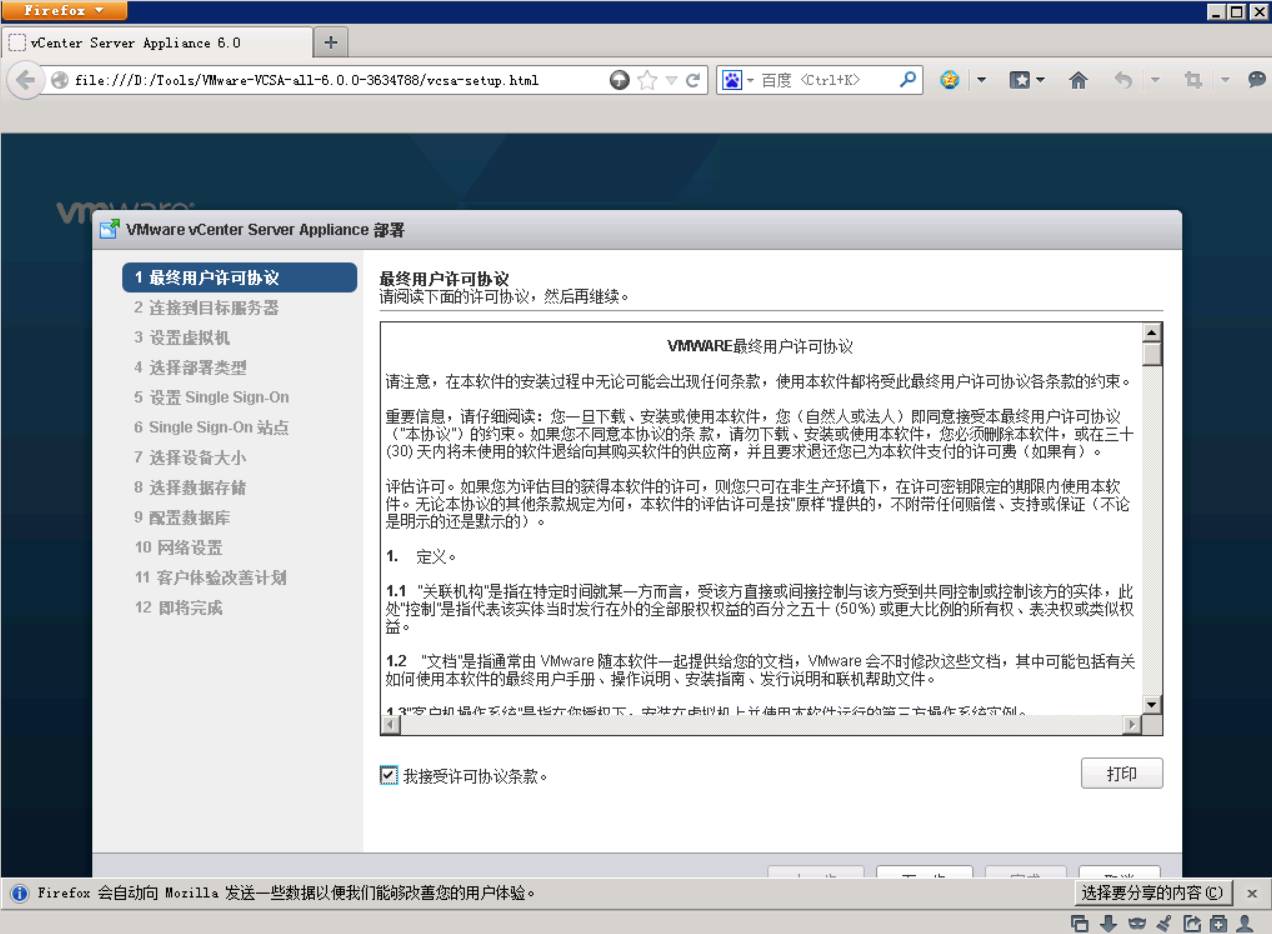Select step 1 最终用户许可协议

pyautogui.click(x=239, y=277)
